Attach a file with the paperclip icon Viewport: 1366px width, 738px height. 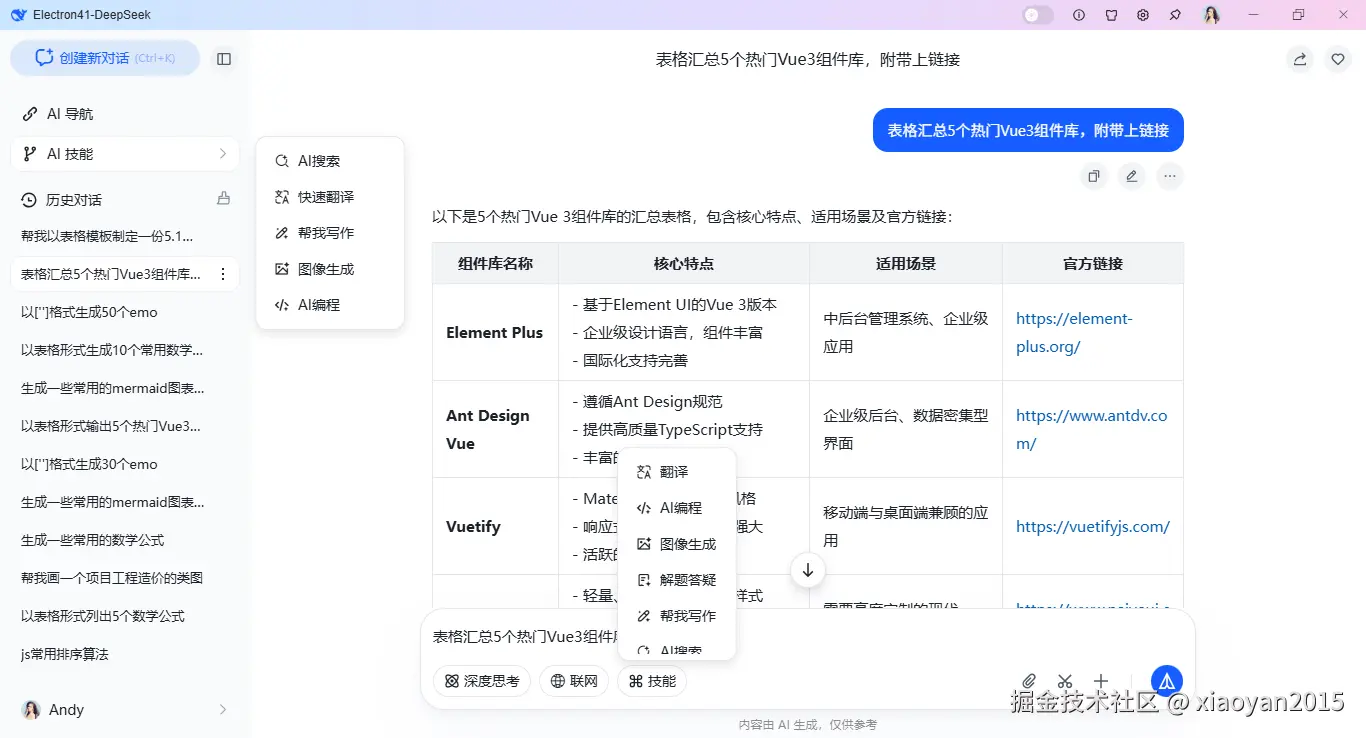1028,680
